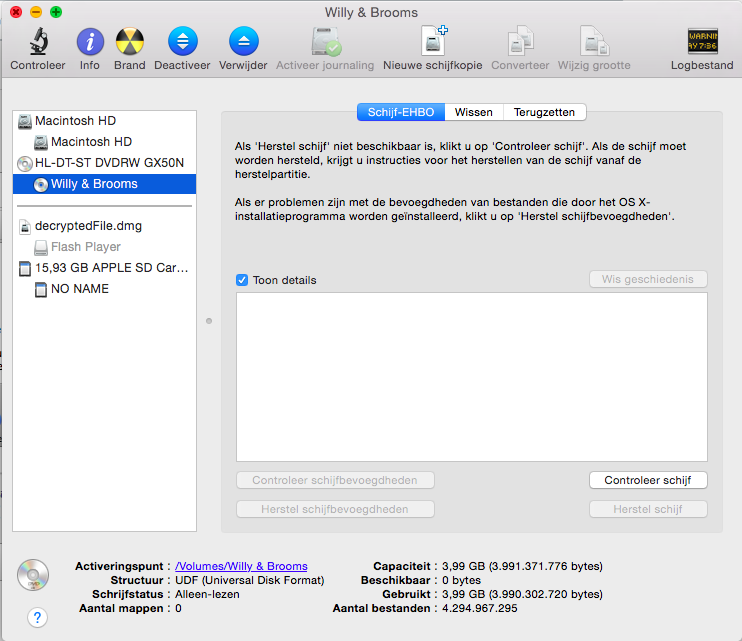Viewport: 742px width, 641px height.
Task: Switch to the Terugzetten tab
Action: (545, 112)
